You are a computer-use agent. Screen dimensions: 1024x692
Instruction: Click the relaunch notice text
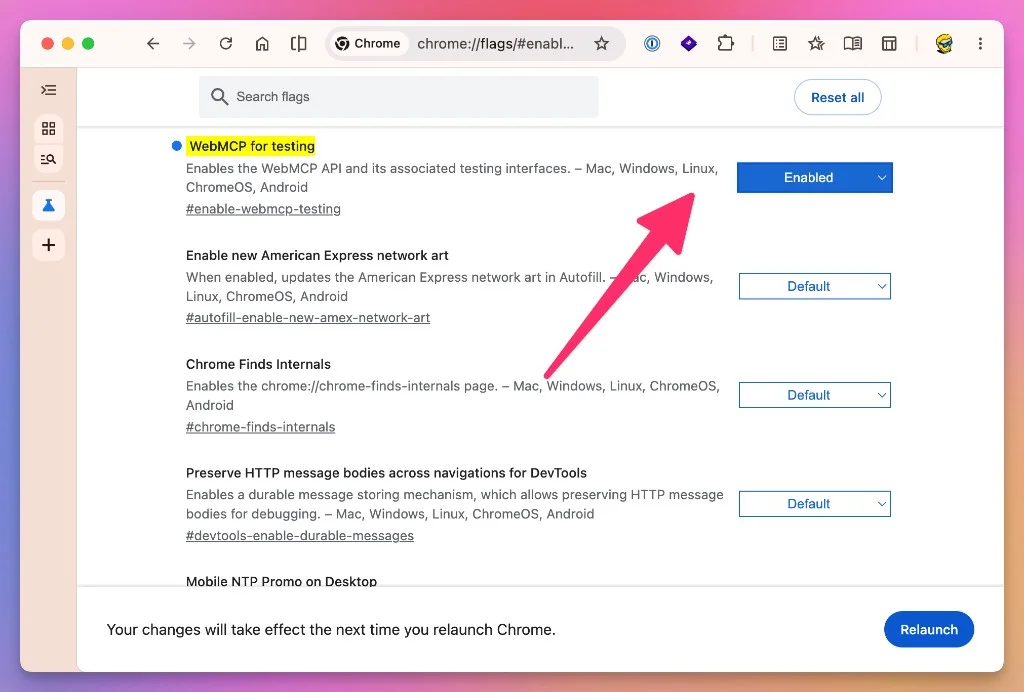331,629
